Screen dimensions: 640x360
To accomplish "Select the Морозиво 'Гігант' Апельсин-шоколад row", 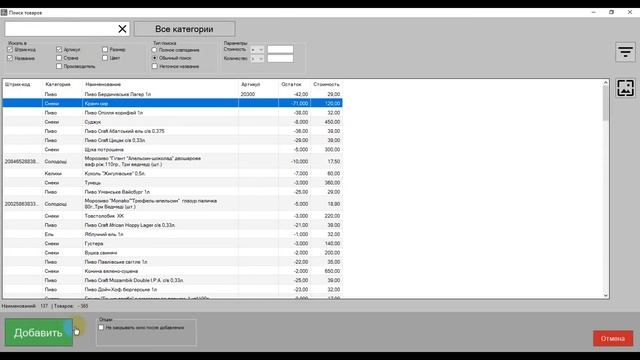I will pyautogui.click(x=173, y=161).
